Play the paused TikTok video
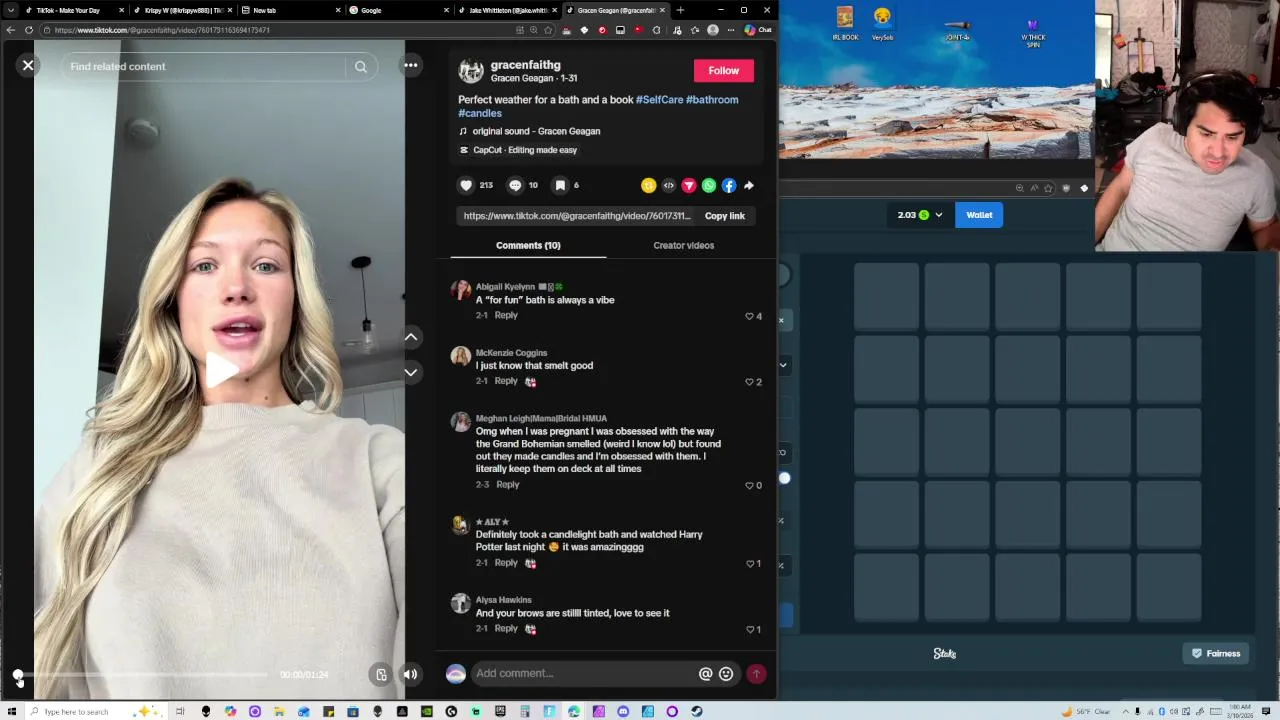 point(220,370)
